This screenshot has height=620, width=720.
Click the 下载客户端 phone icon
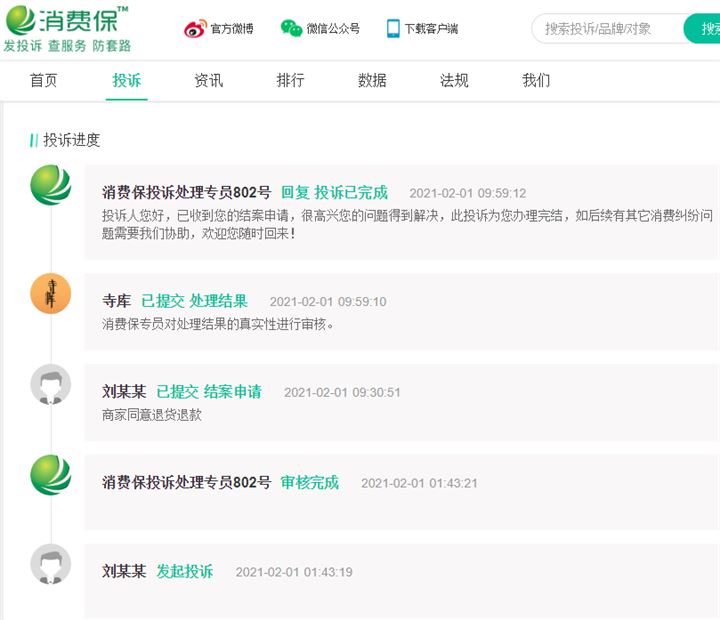(393, 28)
